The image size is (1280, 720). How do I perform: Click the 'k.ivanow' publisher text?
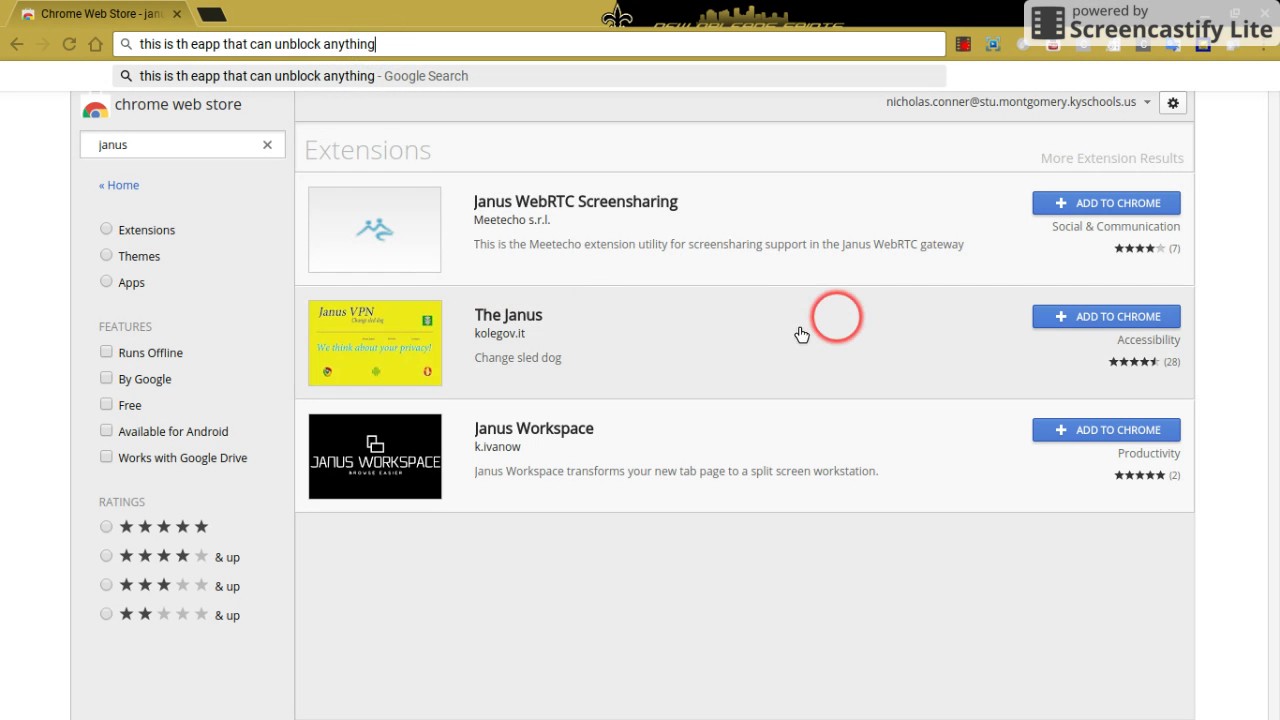(x=497, y=447)
